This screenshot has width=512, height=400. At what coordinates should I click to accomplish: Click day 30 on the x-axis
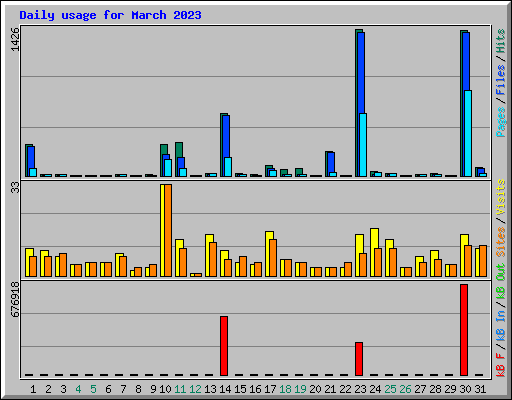pyautogui.click(x=465, y=389)
